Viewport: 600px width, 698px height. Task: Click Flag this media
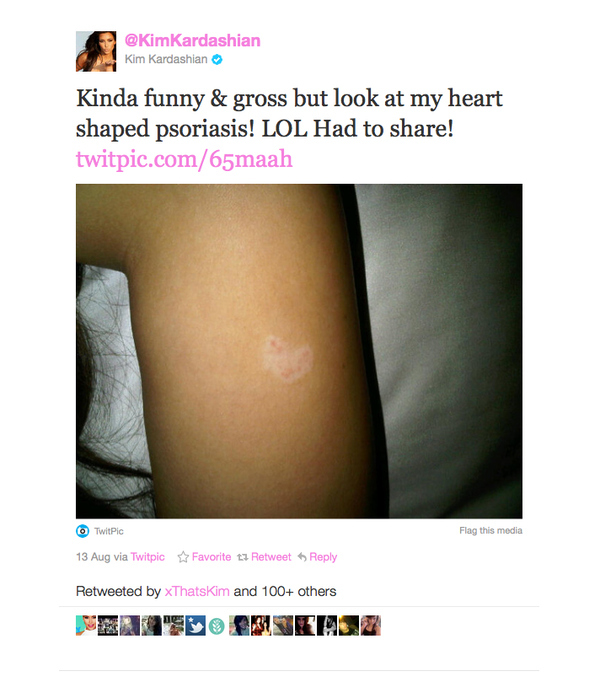(x=491, y=531)
